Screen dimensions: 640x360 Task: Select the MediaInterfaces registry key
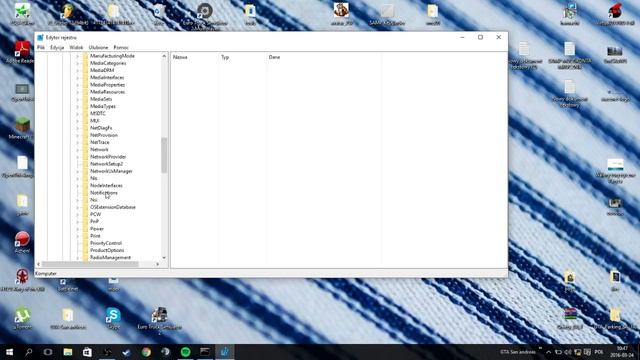point(107,78)
